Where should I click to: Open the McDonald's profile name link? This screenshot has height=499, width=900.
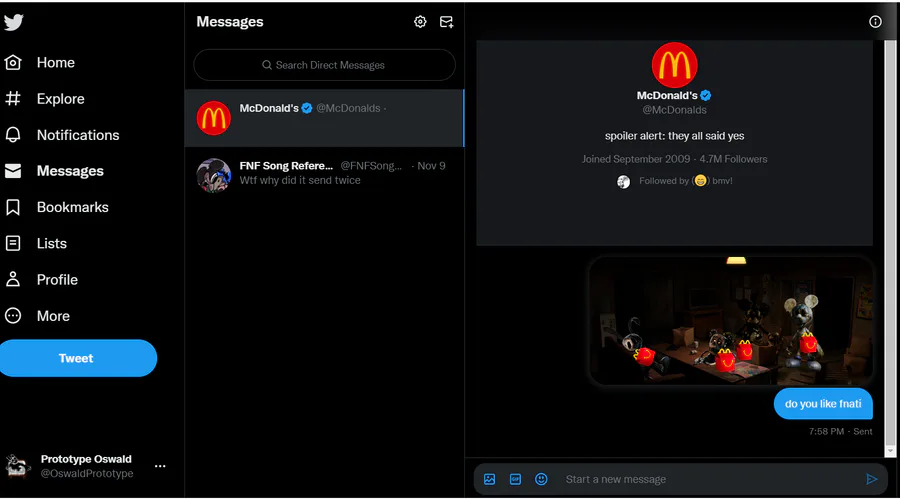click(667, 95)
